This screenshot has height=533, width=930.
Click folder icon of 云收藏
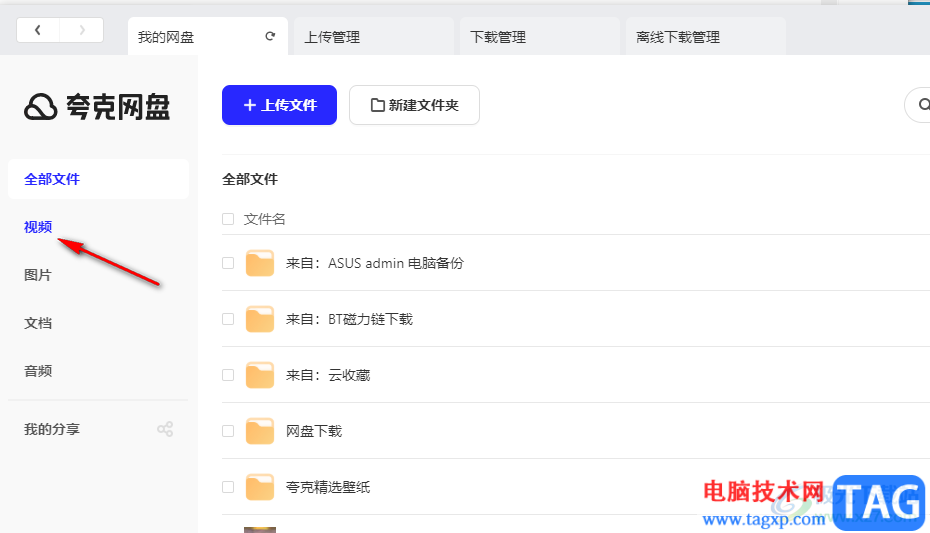(260, 375)
